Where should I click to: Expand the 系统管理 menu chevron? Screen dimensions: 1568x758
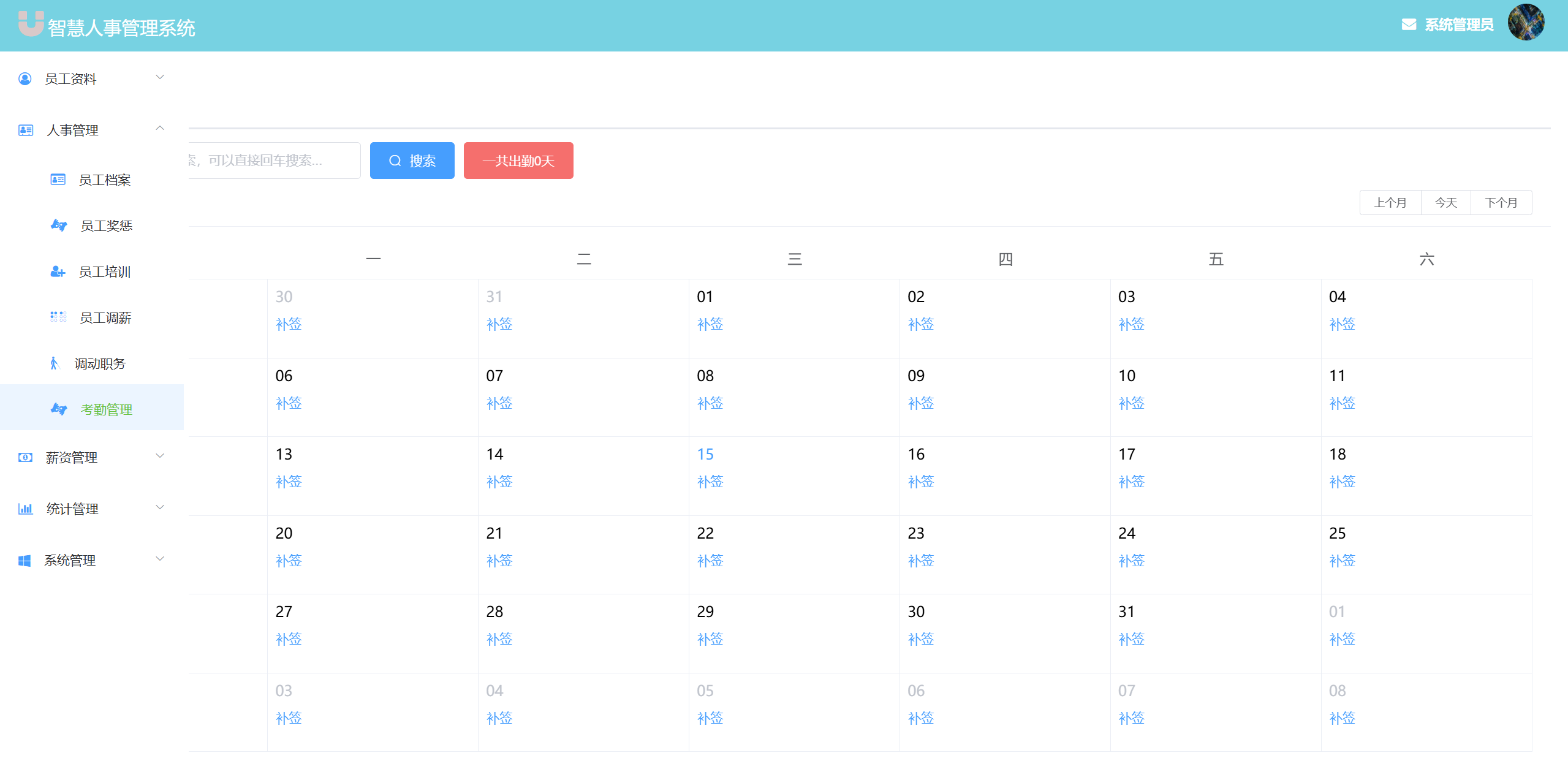160,559
